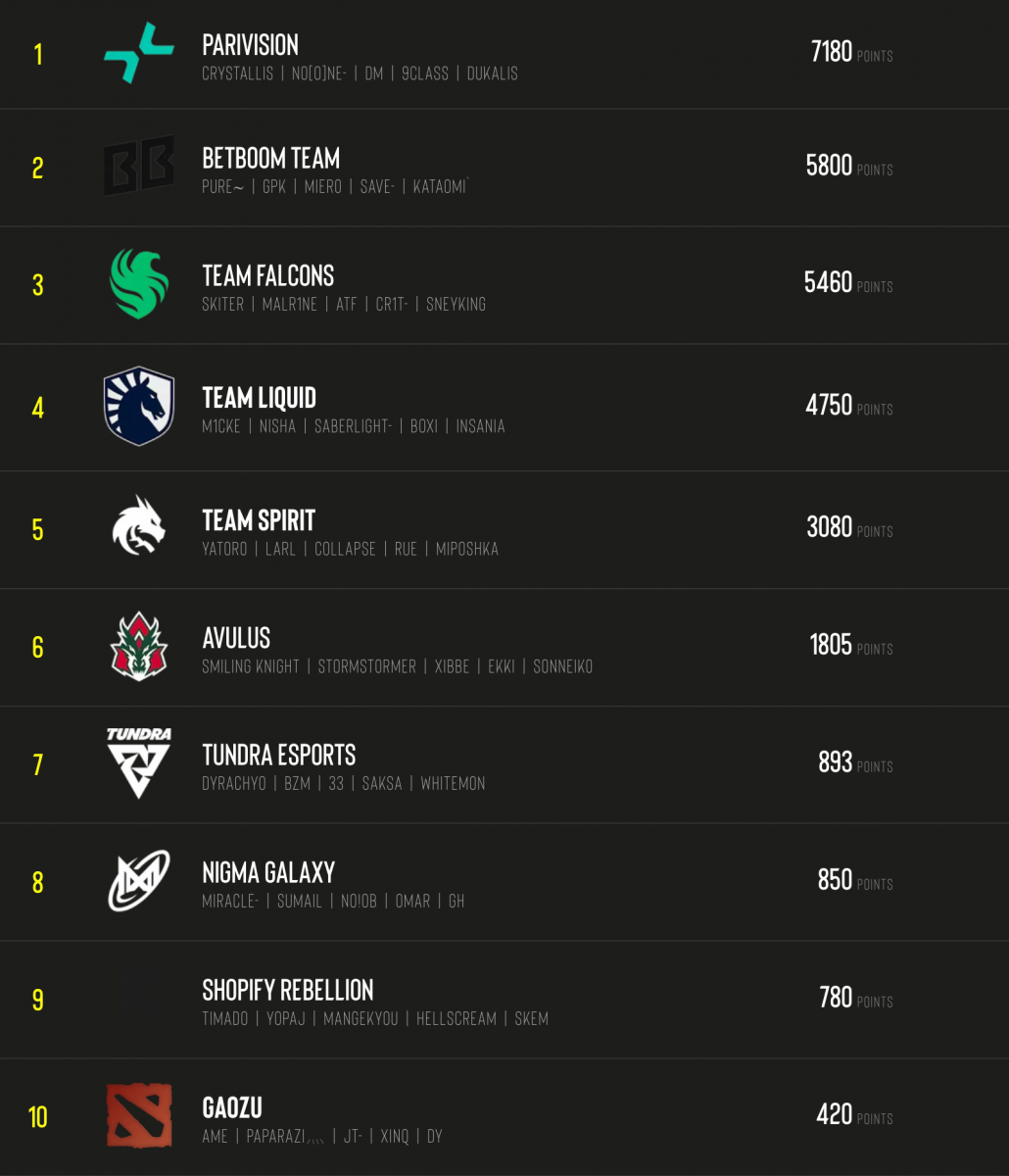Open the BETBOOM TEAM name link
This screenshot has height=1176, width=1009.
pos(270,159)
